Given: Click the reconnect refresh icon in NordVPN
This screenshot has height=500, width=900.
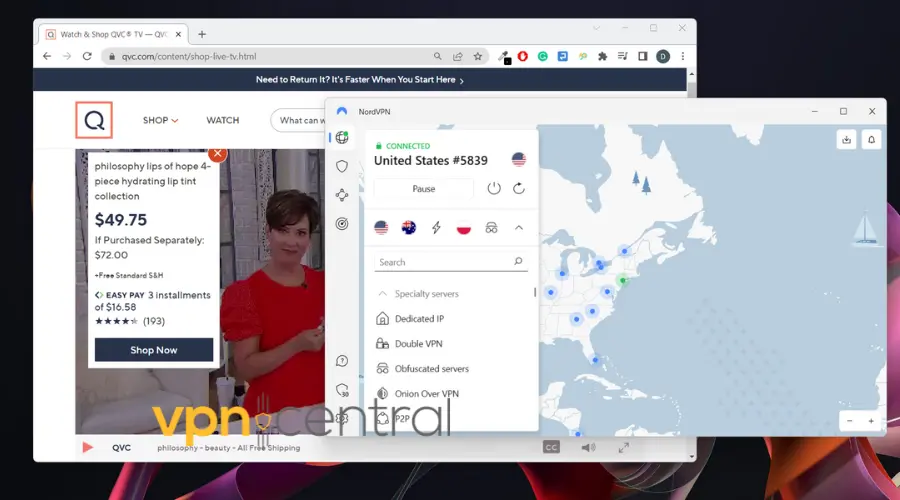Looking at the screenshot, I should pyautogui.click(x=519, y=188).
